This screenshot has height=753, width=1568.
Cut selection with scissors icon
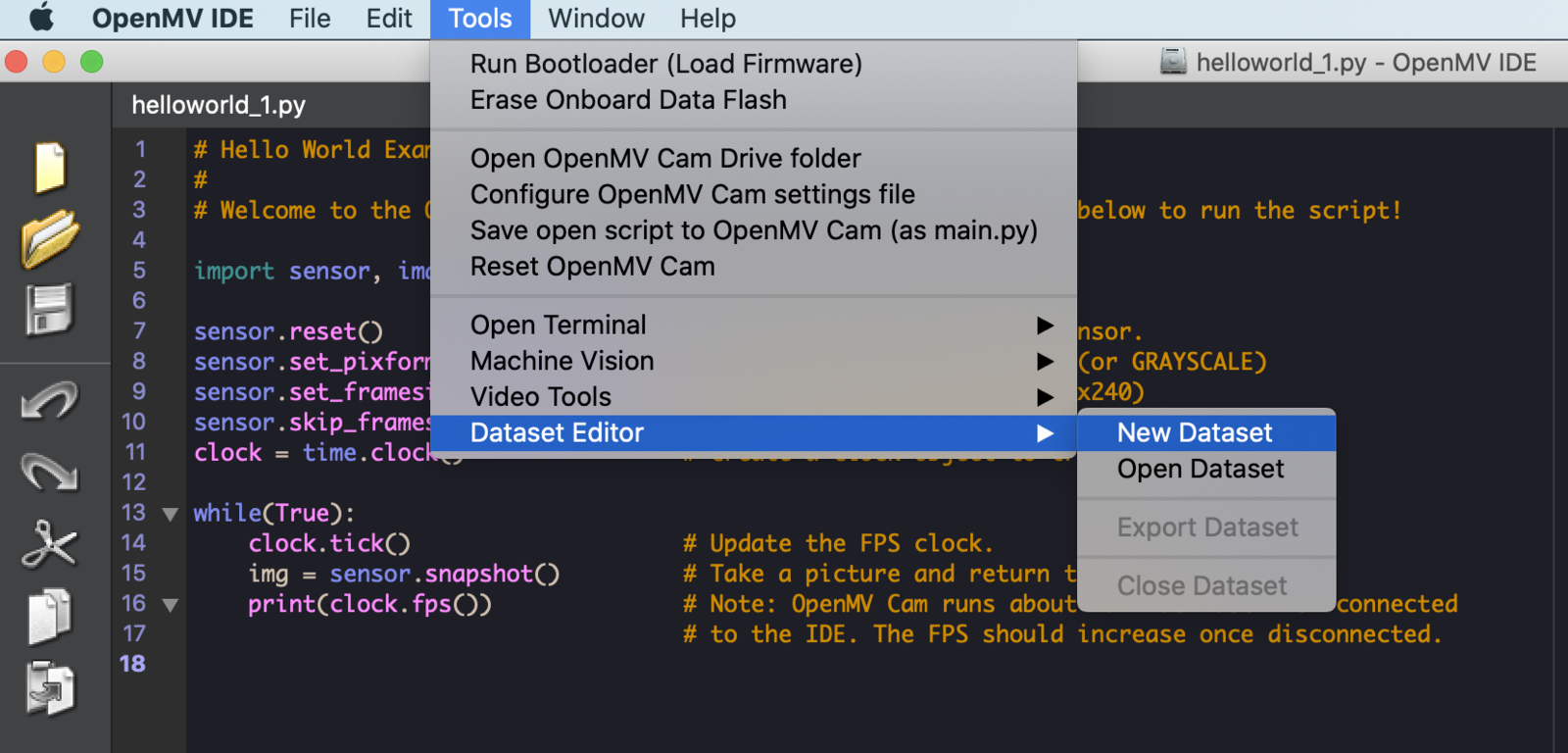coord(50,544)
